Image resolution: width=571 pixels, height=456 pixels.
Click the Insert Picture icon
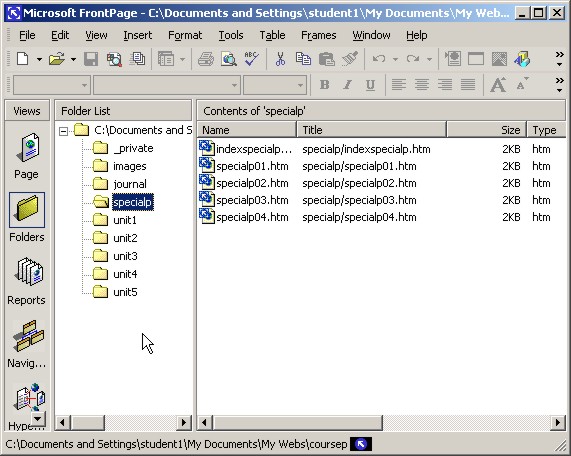499,59
